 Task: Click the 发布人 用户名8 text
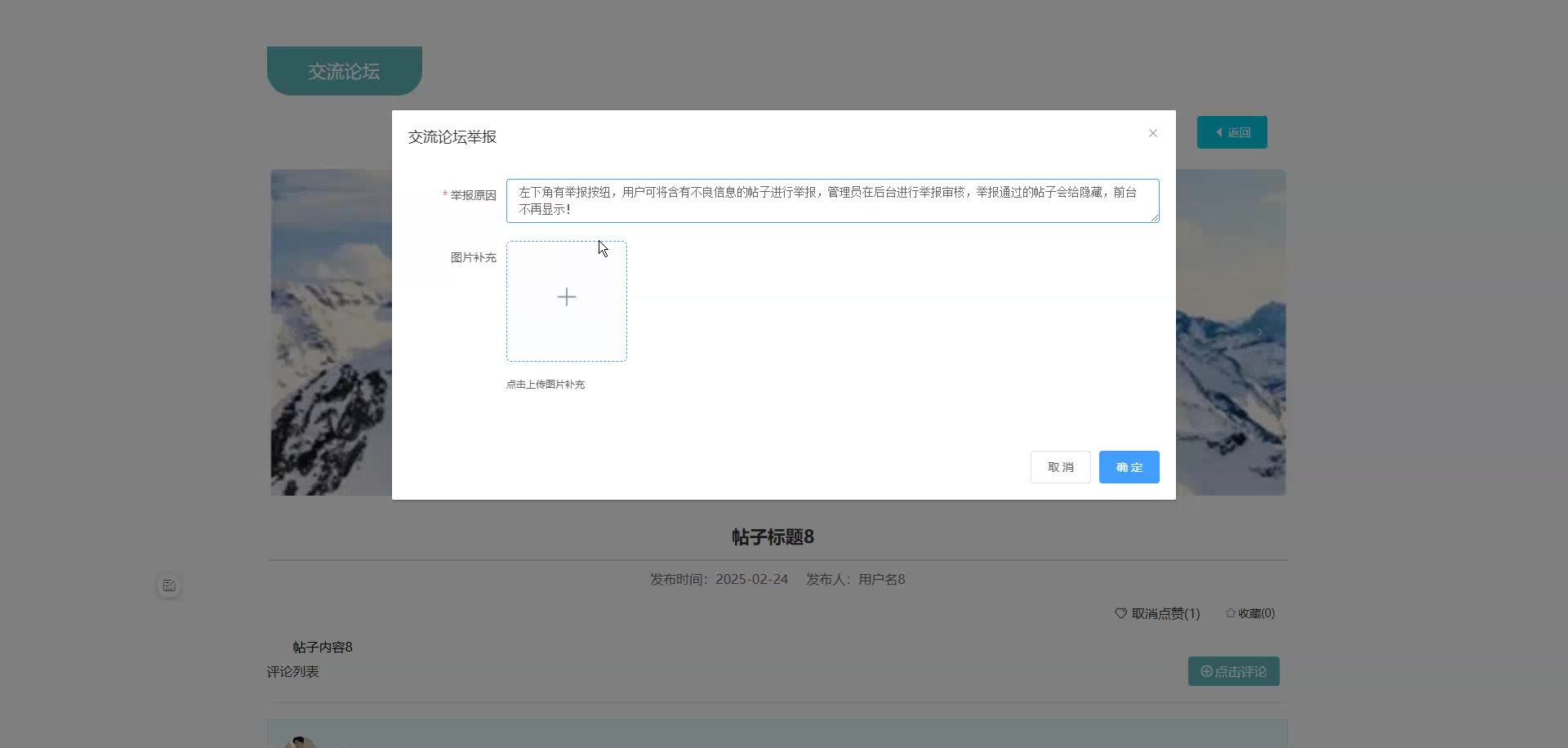pyautogui.click(x=855, y=580)
